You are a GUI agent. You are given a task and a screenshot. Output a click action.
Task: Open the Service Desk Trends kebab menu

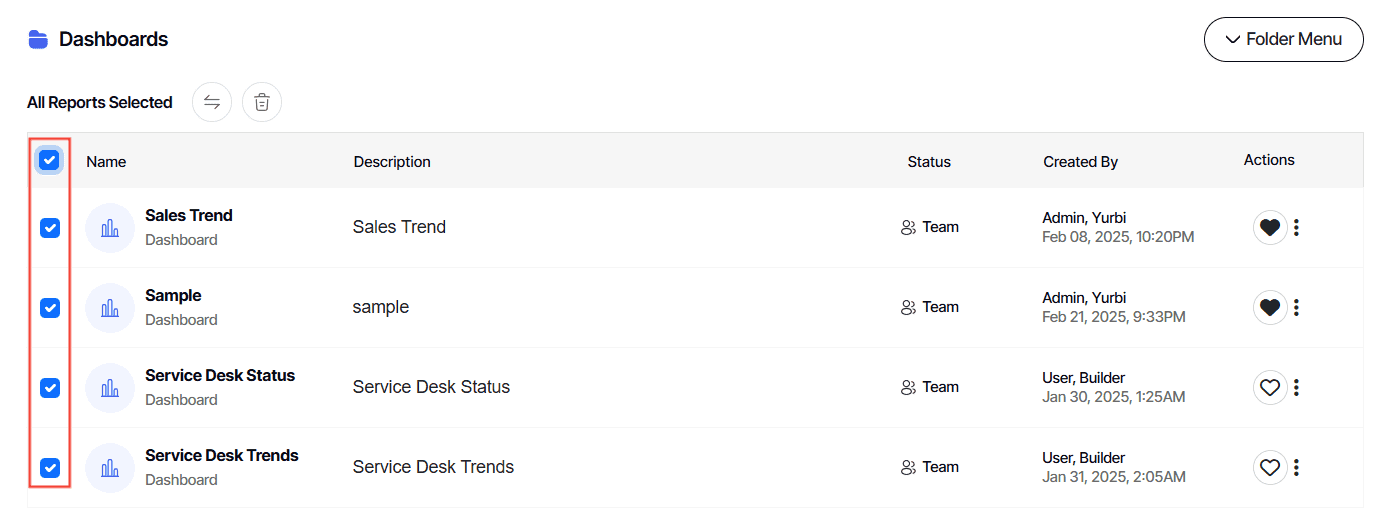pyautogui.click(x=1296, y=467)
